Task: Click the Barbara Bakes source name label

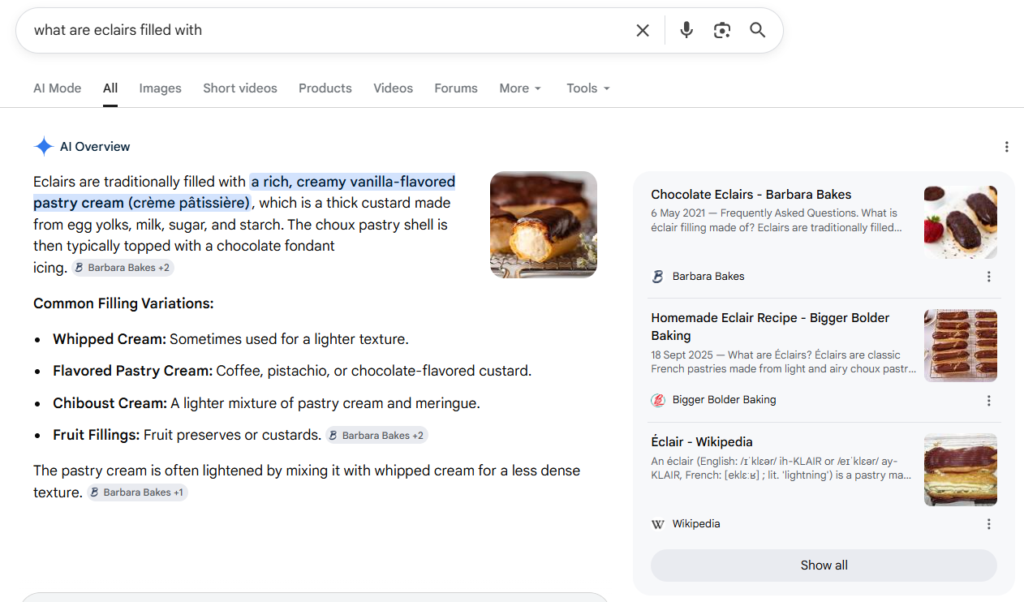Action: click(x=709, y=276)
